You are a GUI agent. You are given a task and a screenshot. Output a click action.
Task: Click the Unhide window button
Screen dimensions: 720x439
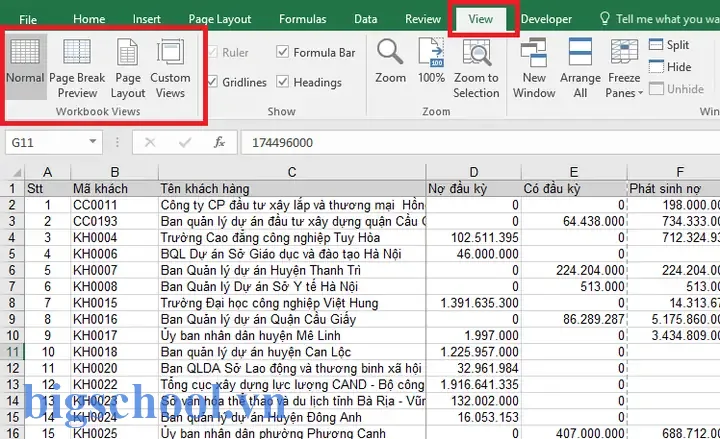pos(676,89)
